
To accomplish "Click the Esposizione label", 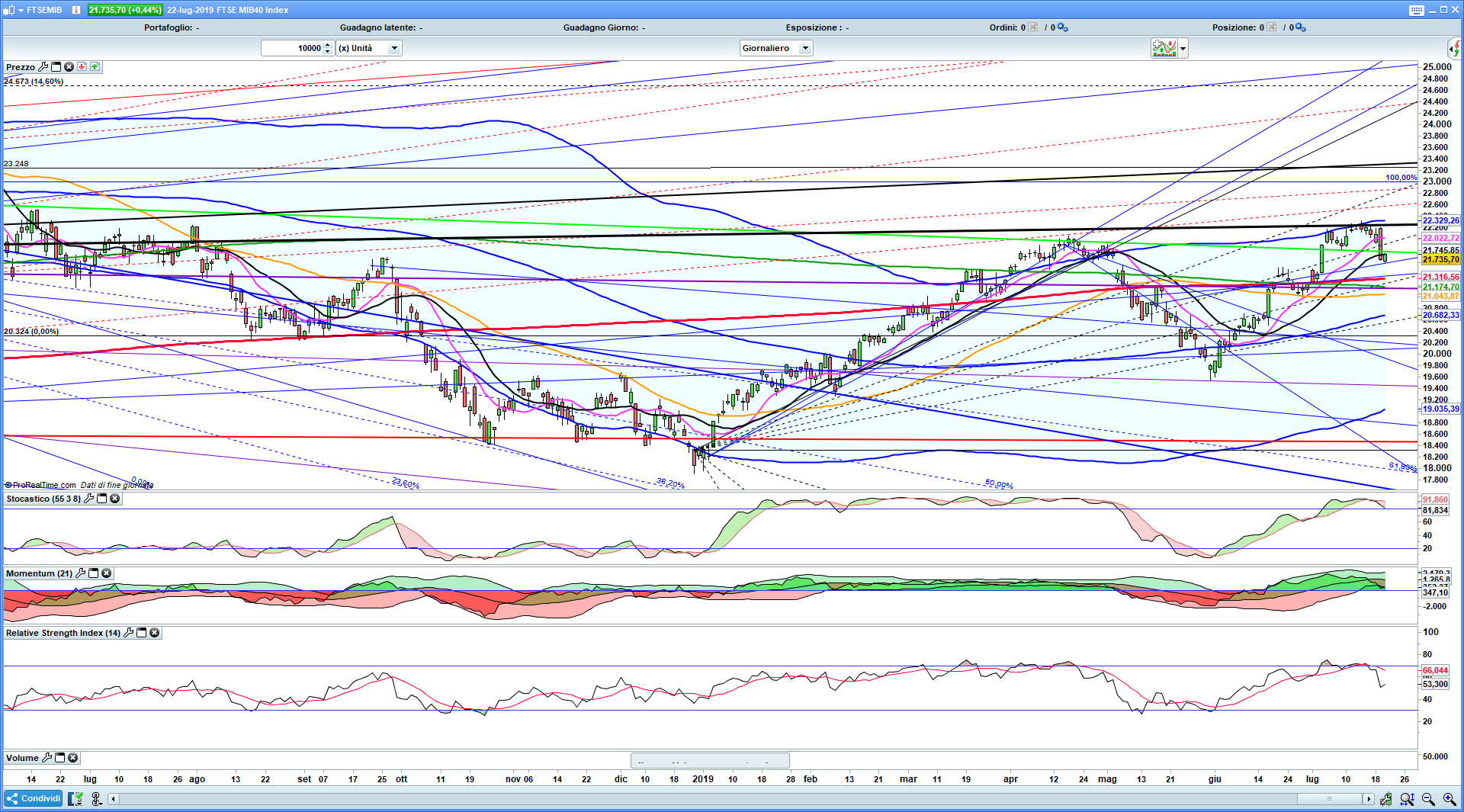I will point(817,27).
